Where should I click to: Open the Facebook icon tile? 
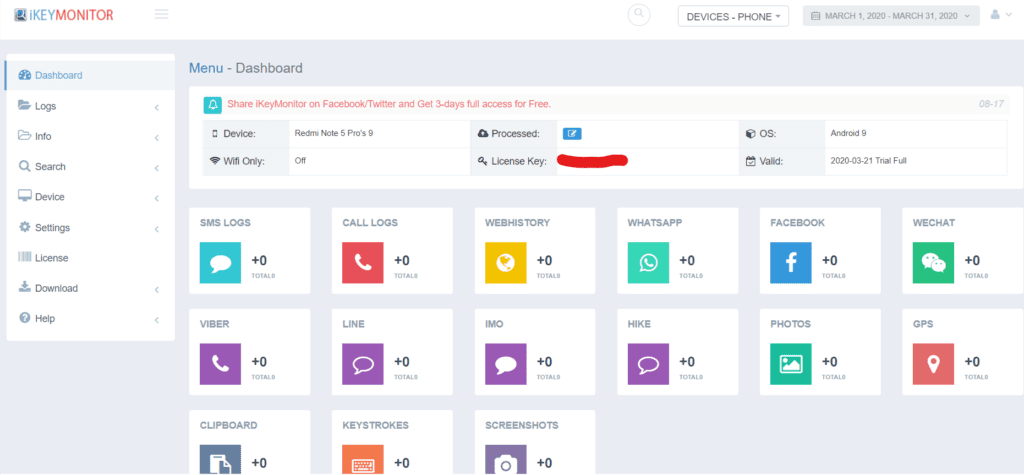click(791, 263)
